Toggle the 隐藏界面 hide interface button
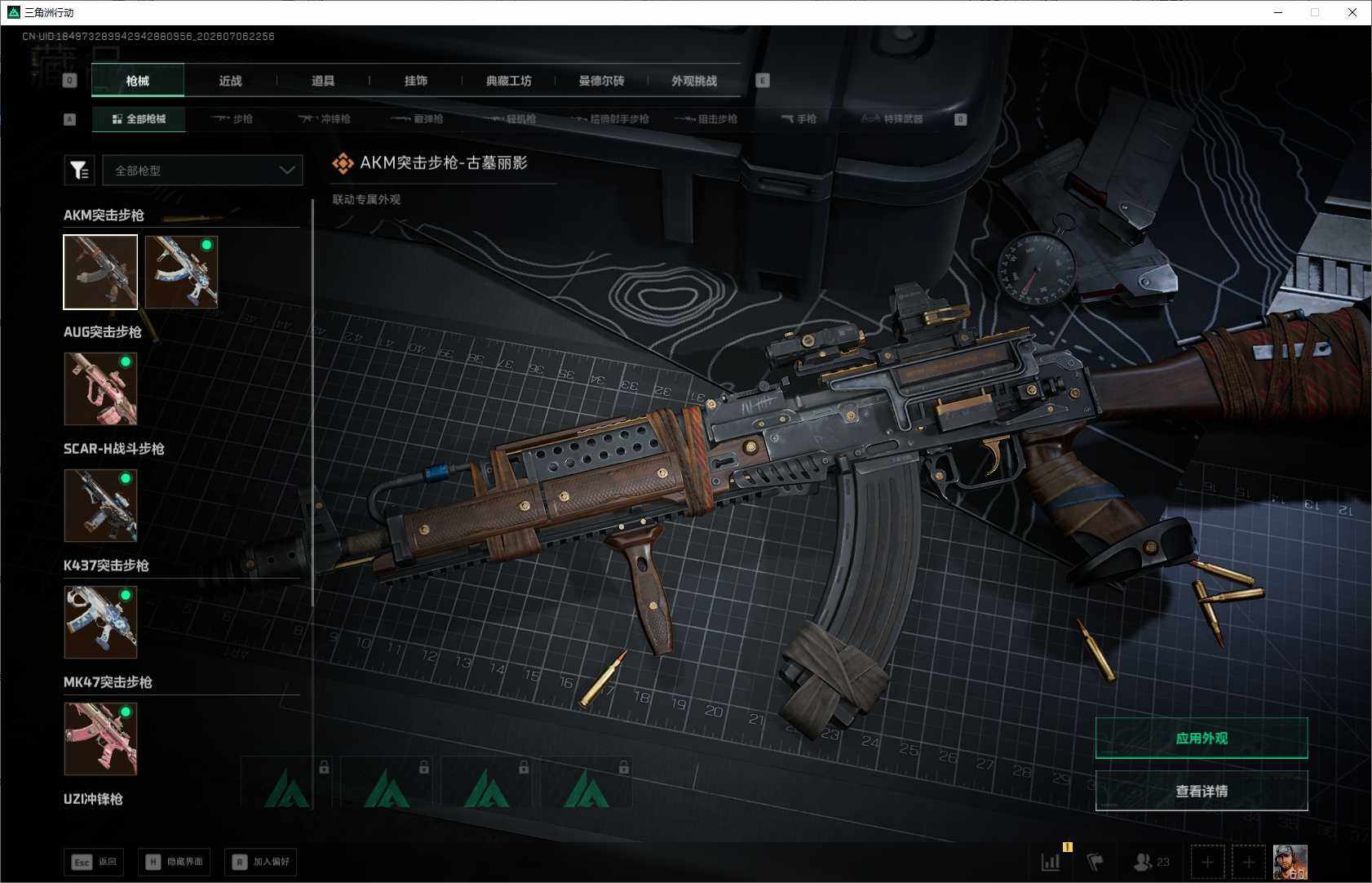 (x=175, y=862)
